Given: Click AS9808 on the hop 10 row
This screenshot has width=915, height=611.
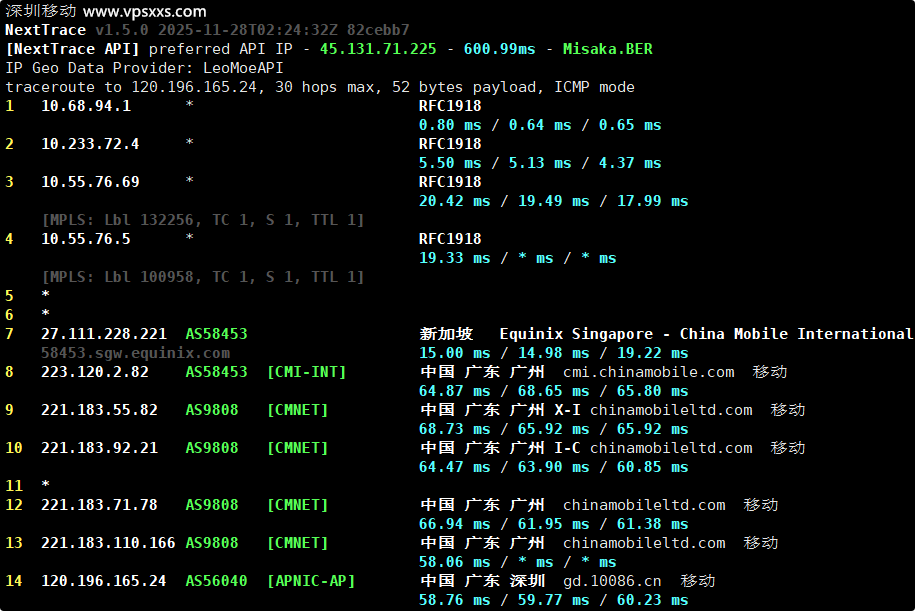Looking at the screenshot, I should tap(212, 448).
